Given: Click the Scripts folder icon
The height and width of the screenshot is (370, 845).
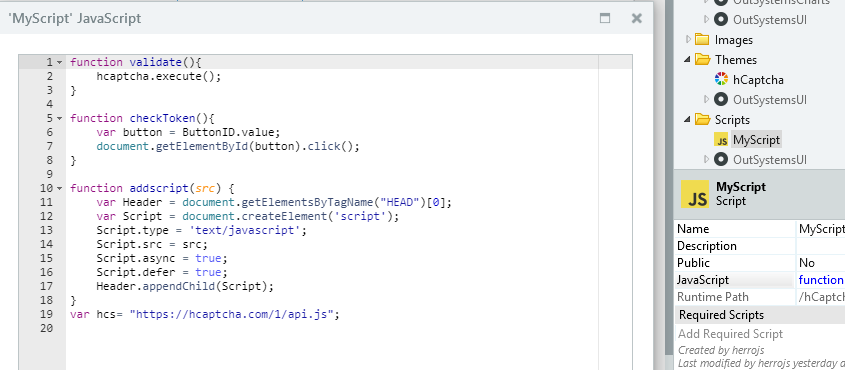Looking at the screenshot, I should pyautogui.click(x=702, y=120).
